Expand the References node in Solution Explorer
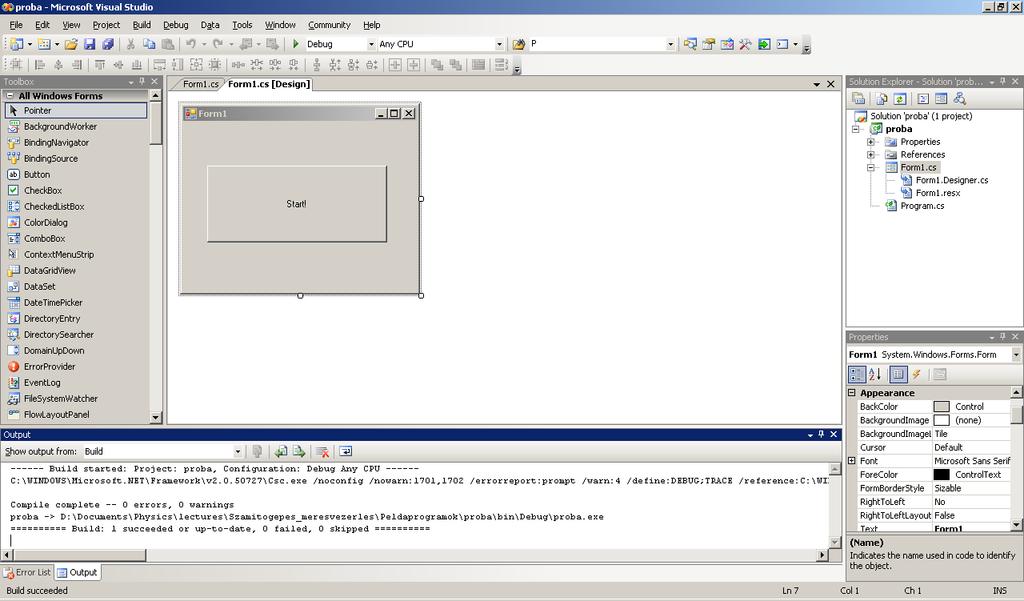The height and width of the screenshot is (601, 1024). click(x=871, y=155)
